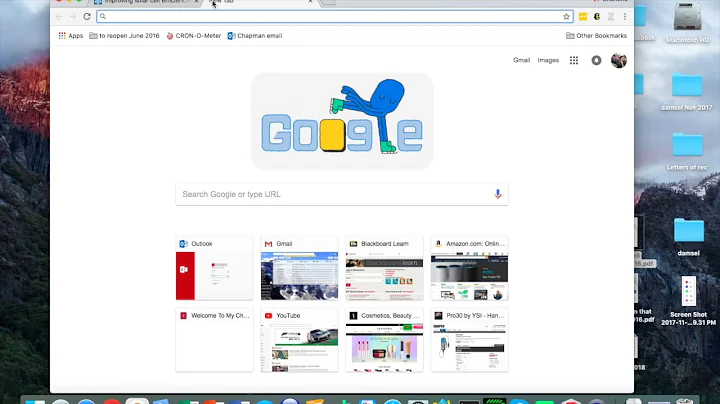Image resolution: width=720 pixels, height=404 pixels.
Task: Switch to the Improving solar cell efficiency tab
Action: pyautogui.click(x=146, y=2)
